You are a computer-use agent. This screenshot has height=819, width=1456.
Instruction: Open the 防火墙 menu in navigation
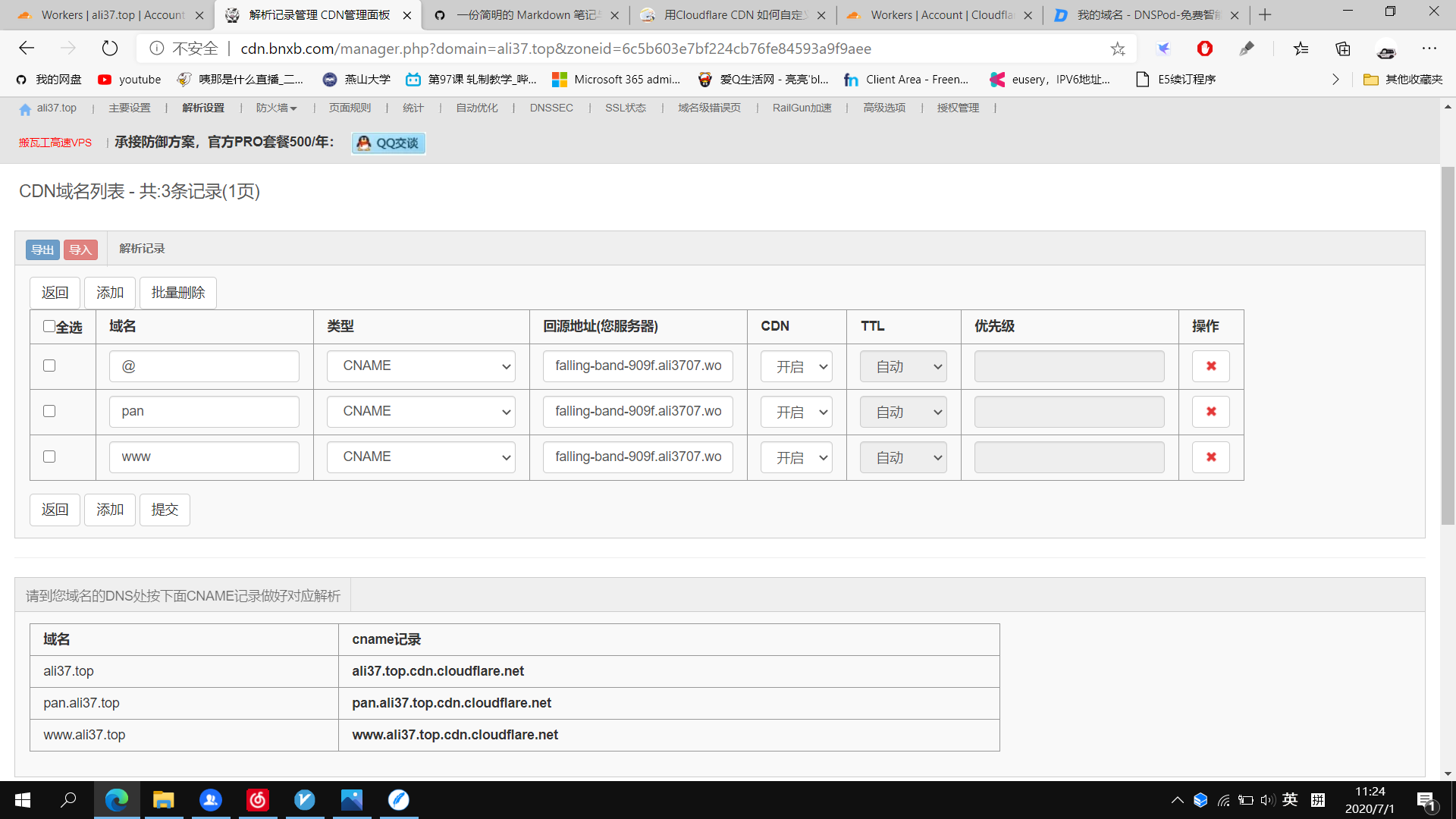point(276,108)
